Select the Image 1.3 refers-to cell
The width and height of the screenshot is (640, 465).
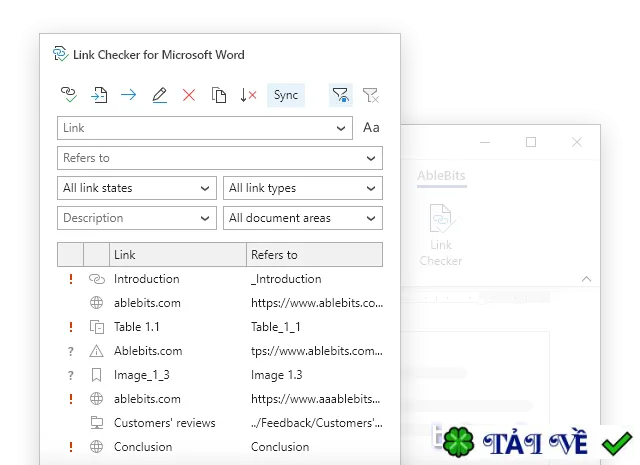point(276,375)
